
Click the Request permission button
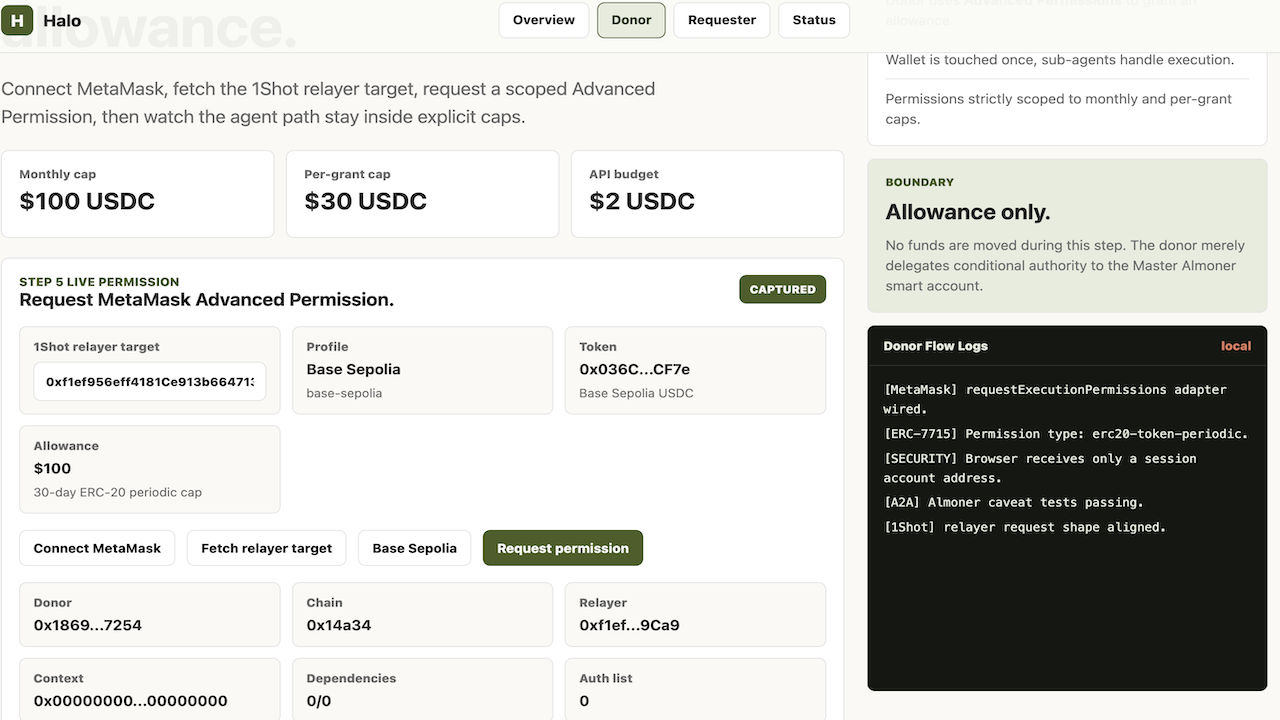(x=563, y=548)
